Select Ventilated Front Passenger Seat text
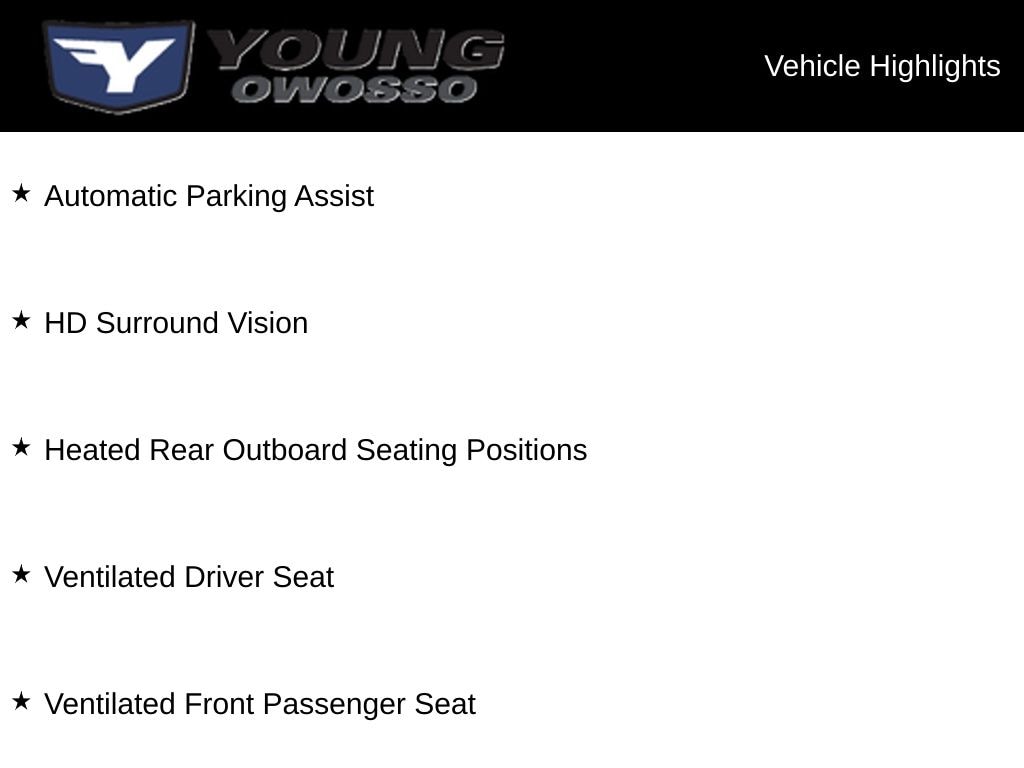1024x768 pixels. coord(260,705)
